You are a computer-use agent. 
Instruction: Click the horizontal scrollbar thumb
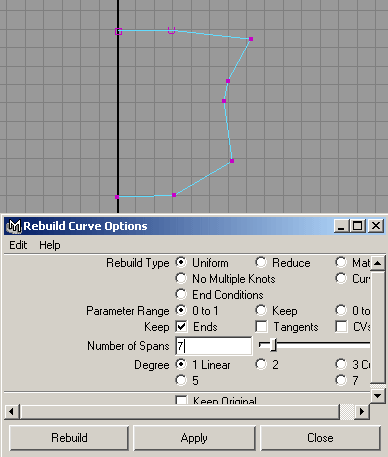[180, 412]
